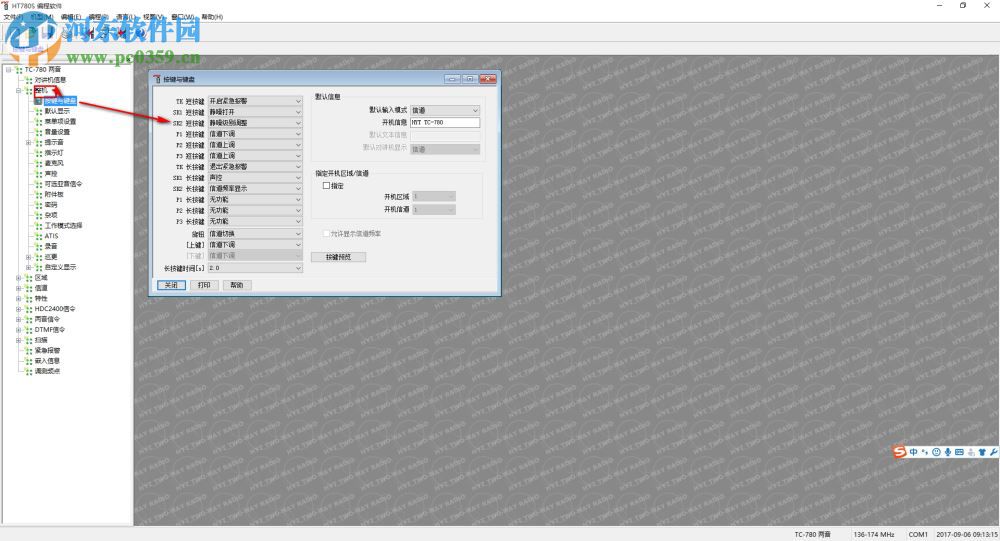Expand the DTMF信令 tree node
The width and height of the screenshot is (1000, 541).
(x=18, y=330)
